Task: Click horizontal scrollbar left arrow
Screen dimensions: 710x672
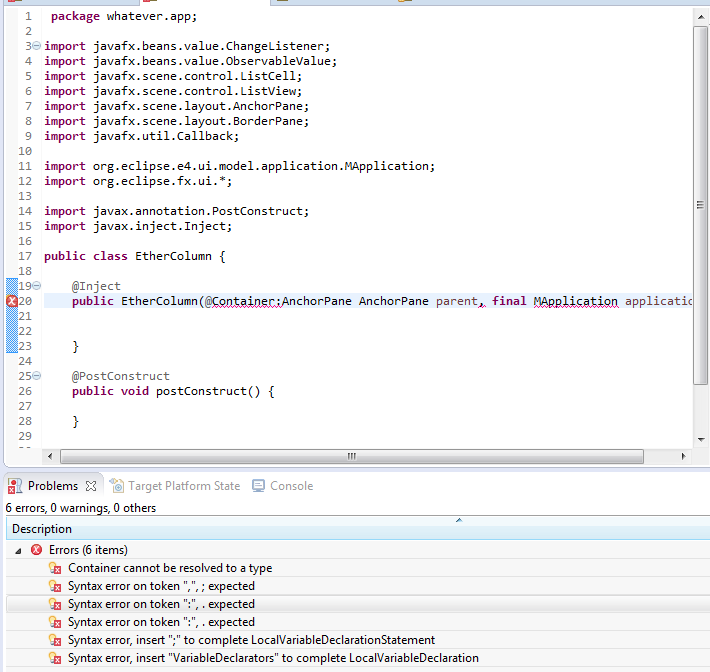Action: (x=50, y=456)
